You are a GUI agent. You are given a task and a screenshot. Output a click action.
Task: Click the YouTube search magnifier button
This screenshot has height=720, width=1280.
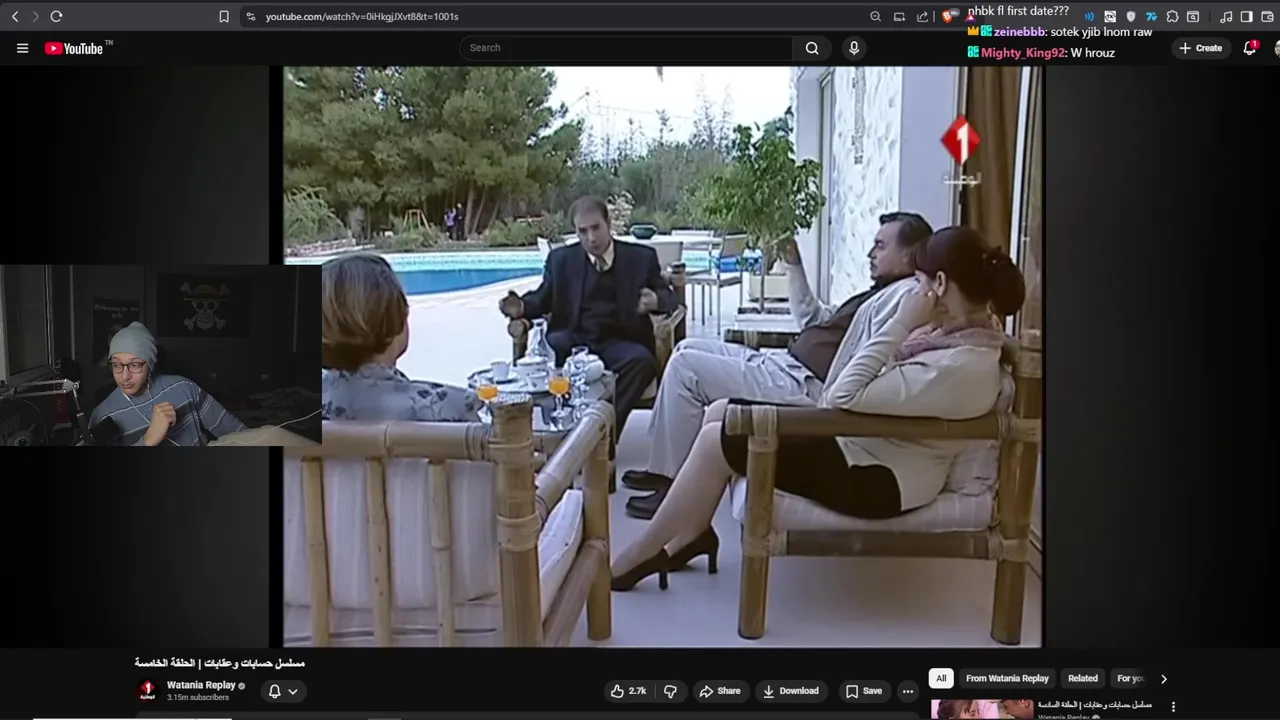click(x=812, y=48)
